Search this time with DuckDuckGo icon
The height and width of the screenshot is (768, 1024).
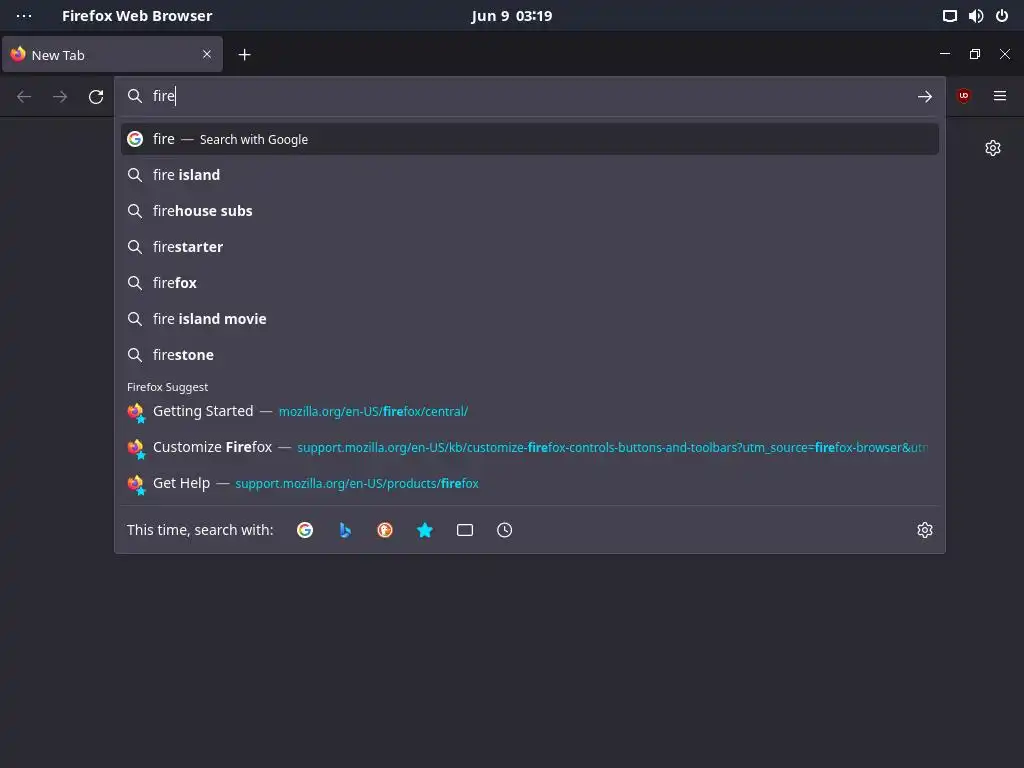385,530
